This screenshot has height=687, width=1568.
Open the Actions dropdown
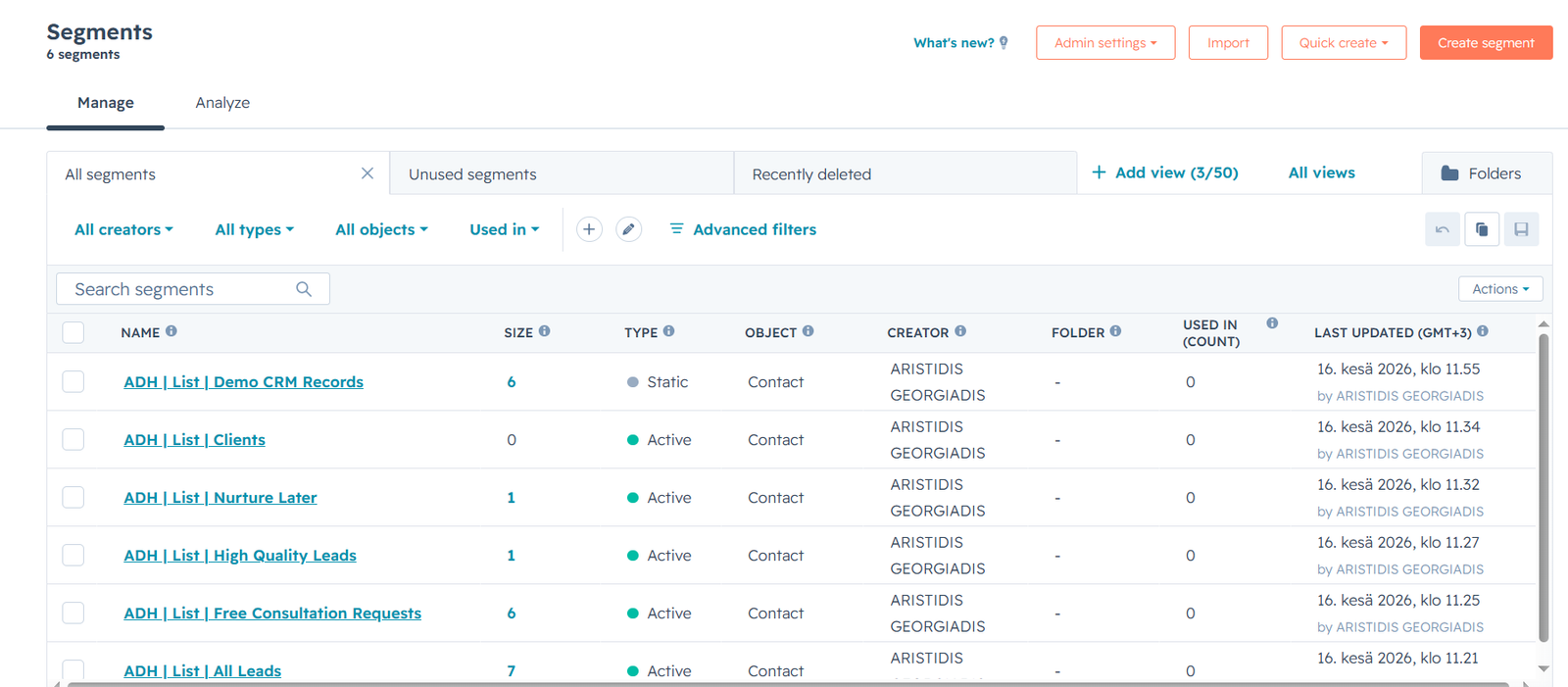click(1500, 289)
